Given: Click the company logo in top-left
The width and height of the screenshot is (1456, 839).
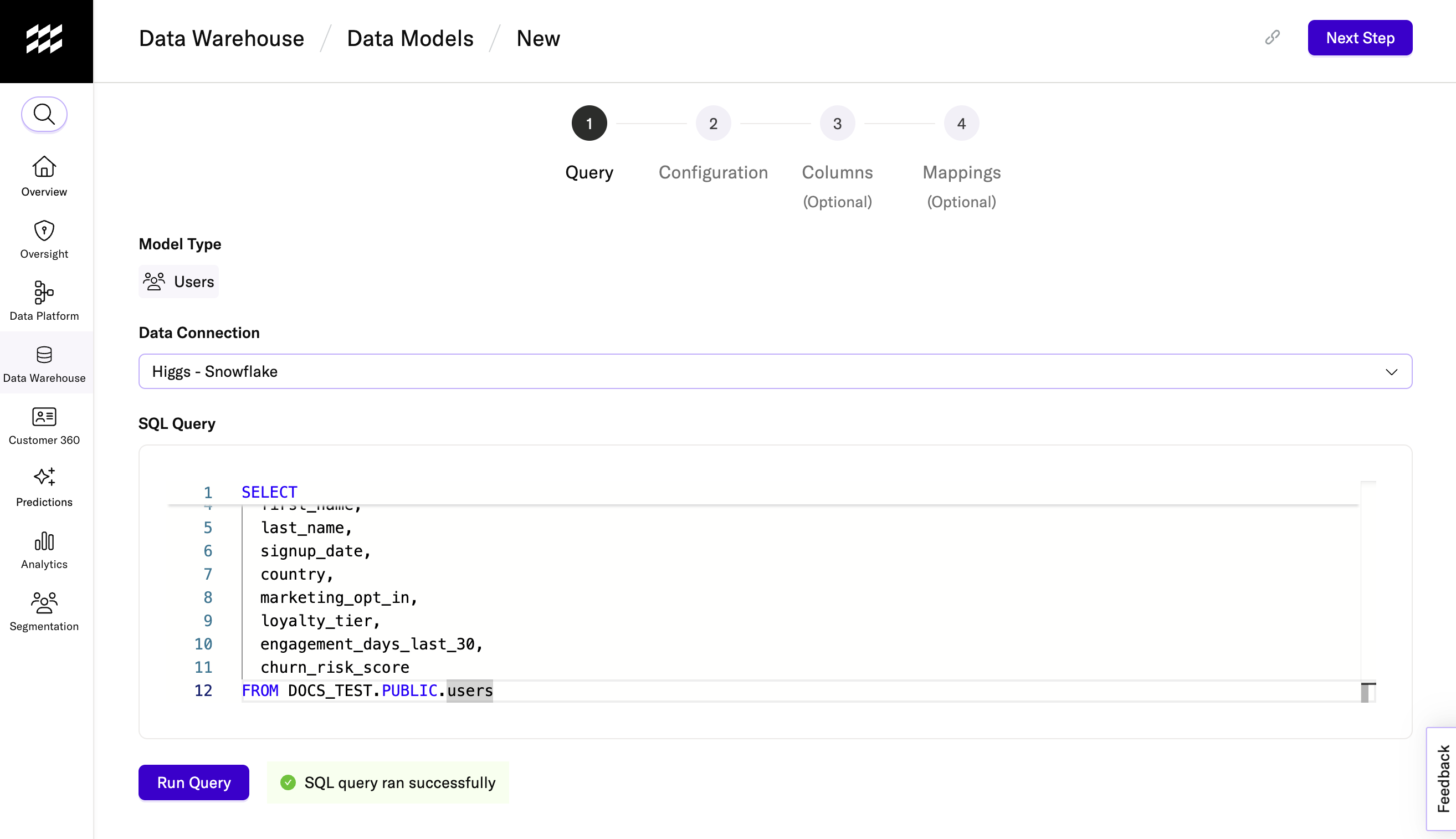Looking at the screenshot, I should pyautogui.click(x=44, y=39).
